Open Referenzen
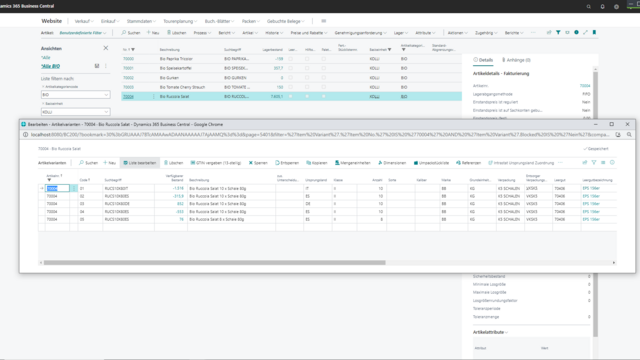This screenshot has width=640, height=360. pyautogui.click(x=468, y=163)
